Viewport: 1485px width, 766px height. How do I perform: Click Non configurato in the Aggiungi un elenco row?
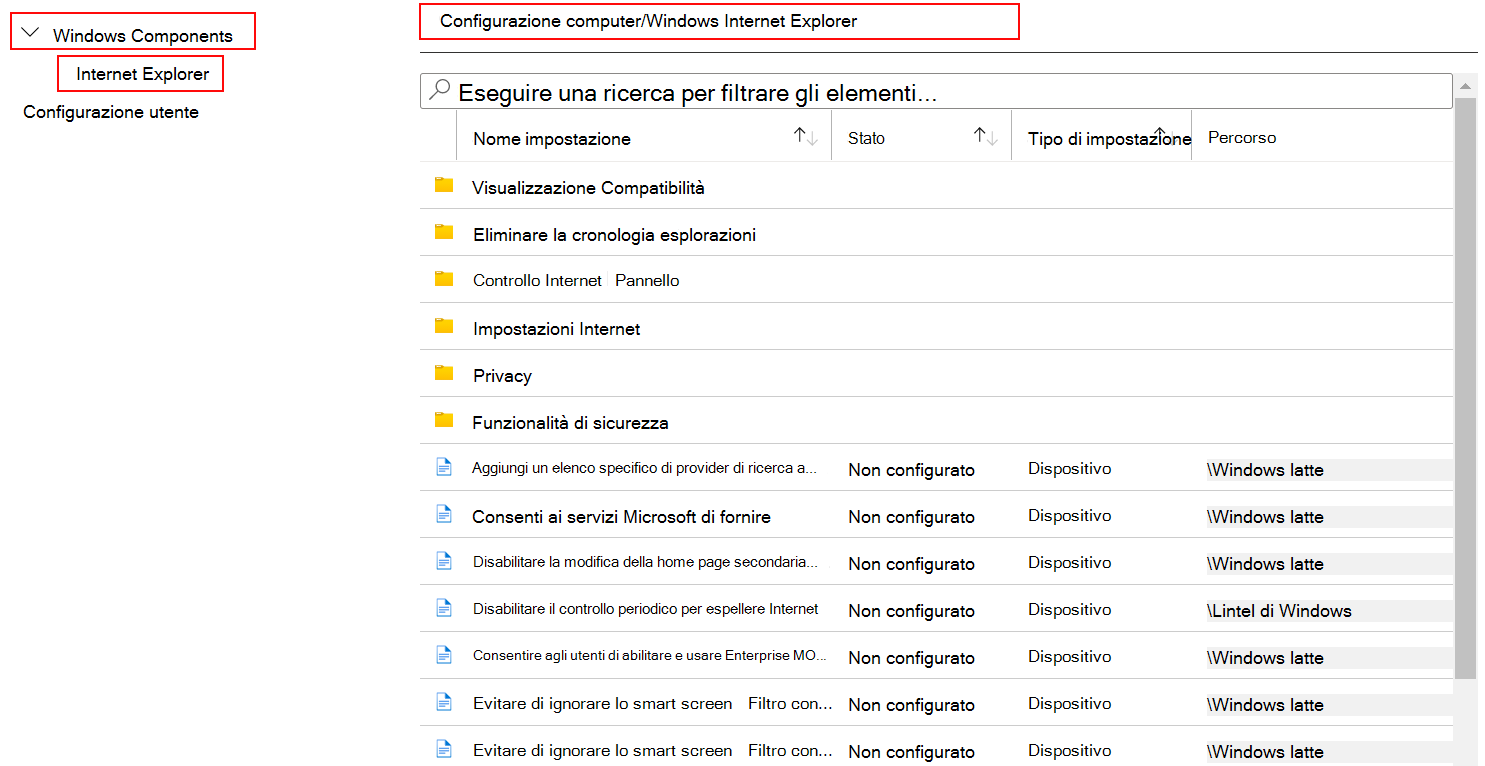(911, 469)
